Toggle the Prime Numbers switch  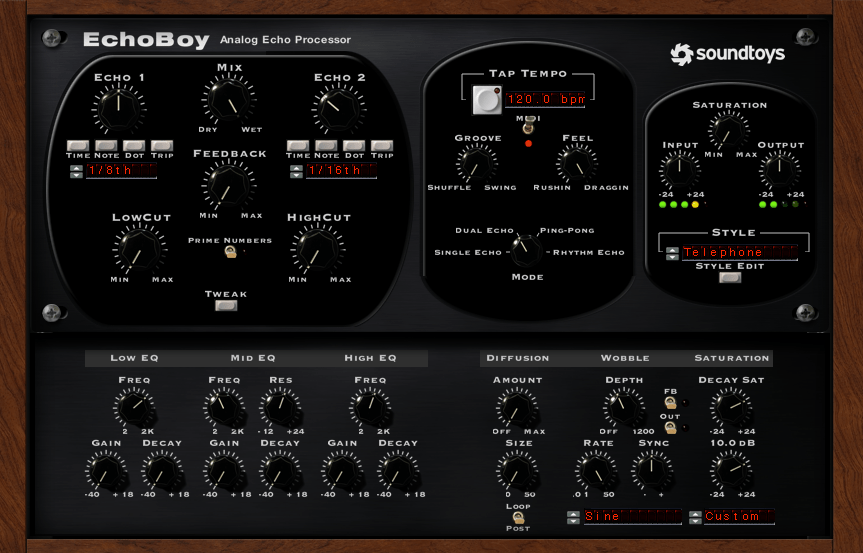[230, 253]
